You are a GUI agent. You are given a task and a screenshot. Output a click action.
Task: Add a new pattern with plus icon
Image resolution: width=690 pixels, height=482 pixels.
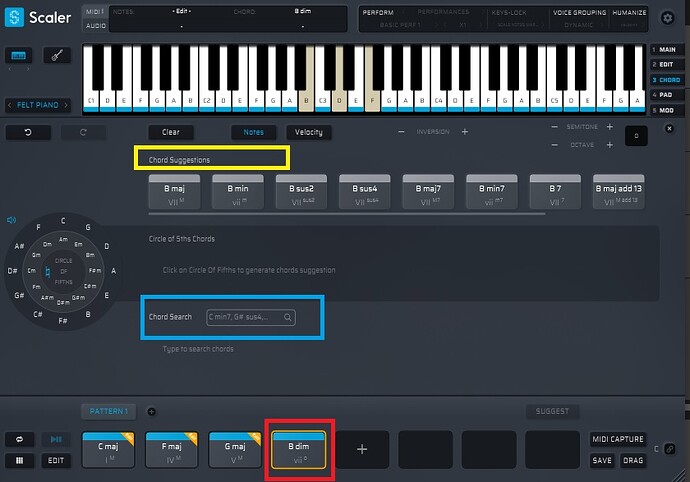tap(151, 412)
